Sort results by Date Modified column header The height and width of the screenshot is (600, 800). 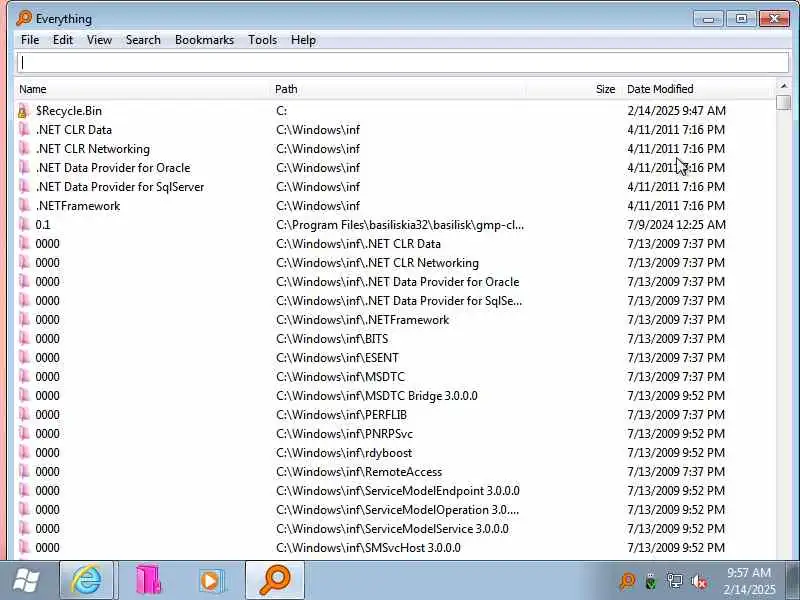click(x=699, y=89)
